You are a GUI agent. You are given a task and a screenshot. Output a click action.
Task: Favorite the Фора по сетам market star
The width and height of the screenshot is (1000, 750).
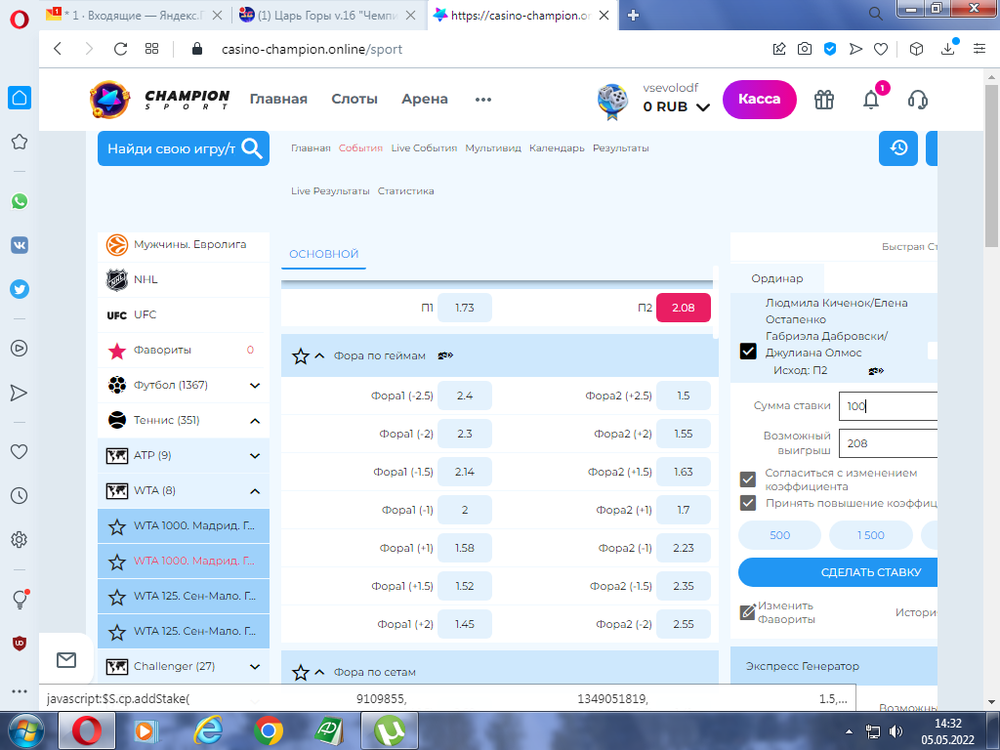click(x=300, y=672)
